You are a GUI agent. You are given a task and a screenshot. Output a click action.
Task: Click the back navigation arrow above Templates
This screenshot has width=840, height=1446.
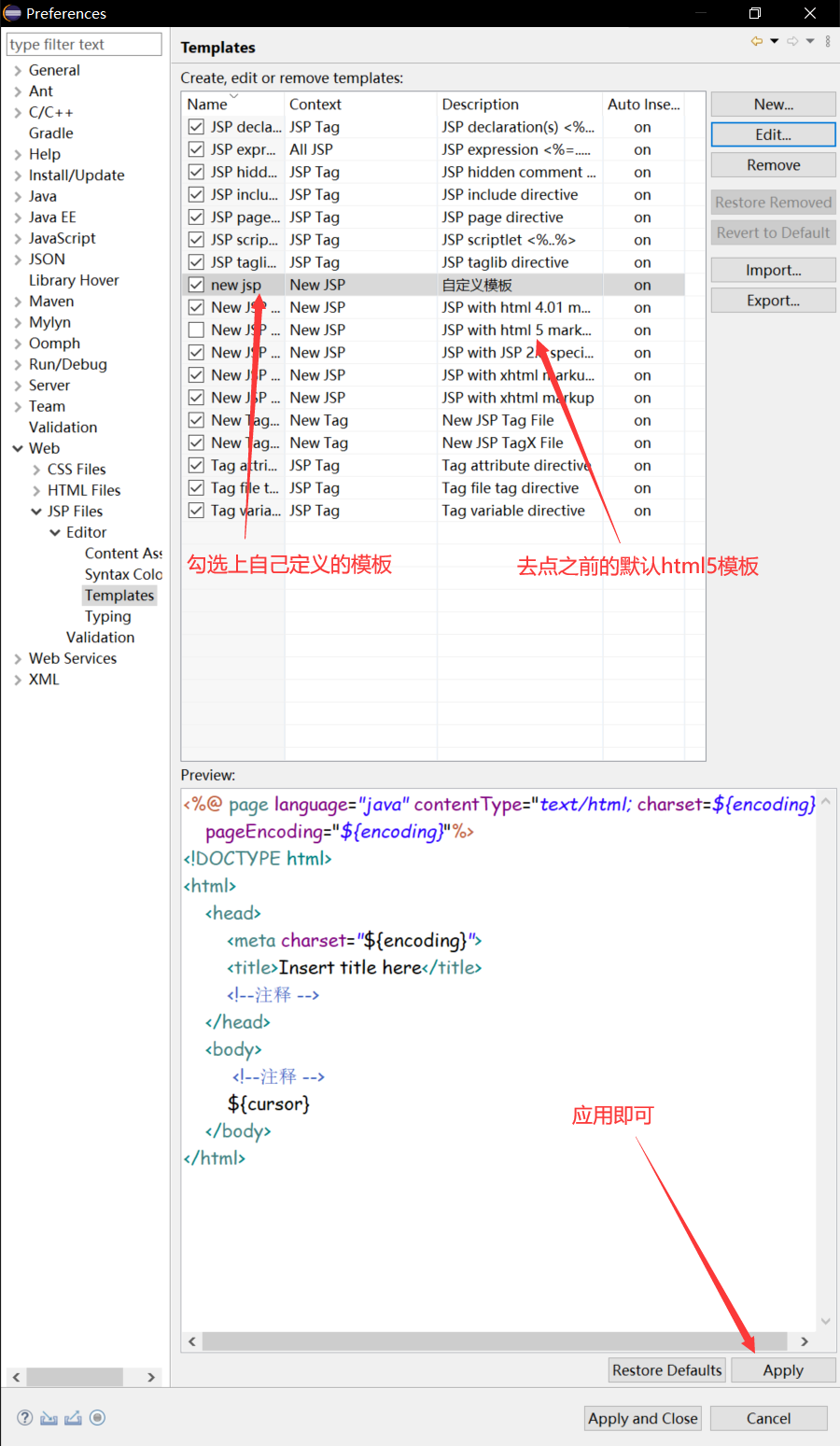click(x=756, y=41)
